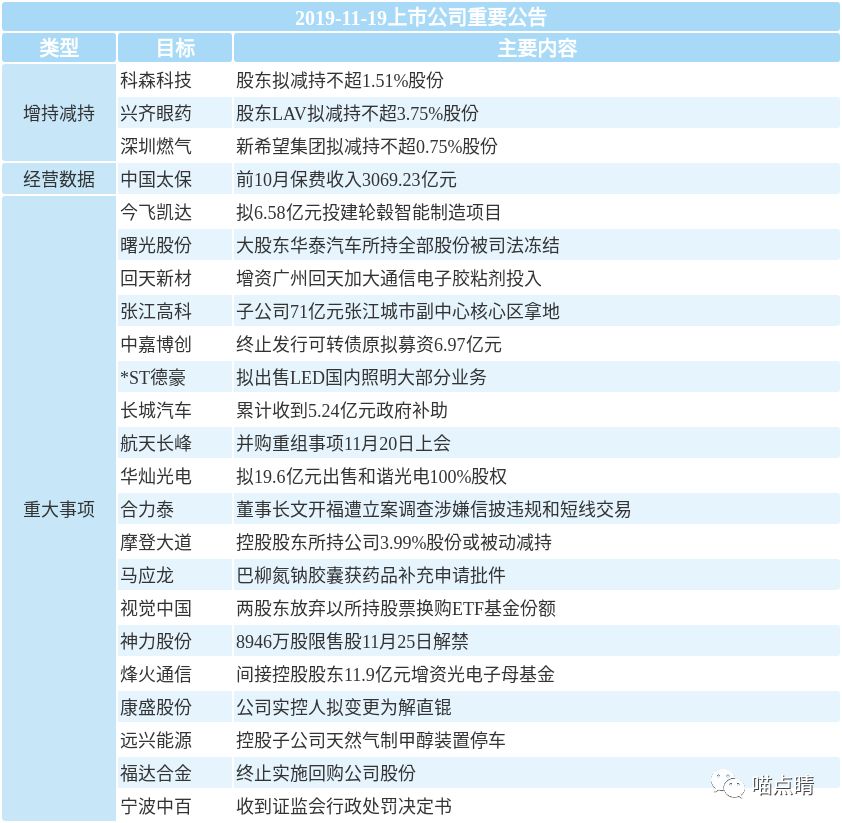
Task: Click 董事长文开福遭立案调查 announcement text
Action: pyautogui.click(x=433, y=509)
